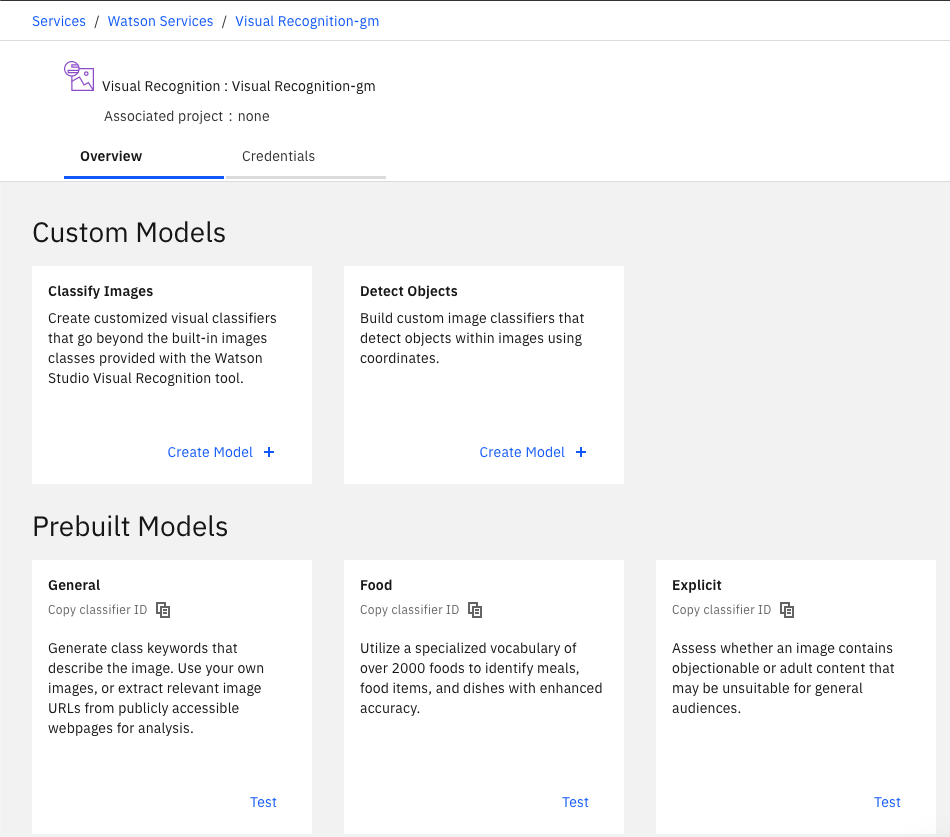This screenshot has width=950, height=837.
Task: Open Watson Services breadcrumb link
Action: [x=161, y=21]
